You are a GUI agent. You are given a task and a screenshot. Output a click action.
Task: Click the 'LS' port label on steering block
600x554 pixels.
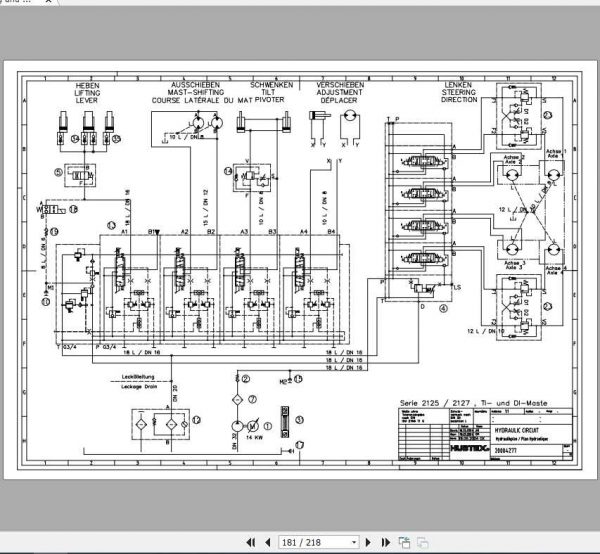click(457, 287)
